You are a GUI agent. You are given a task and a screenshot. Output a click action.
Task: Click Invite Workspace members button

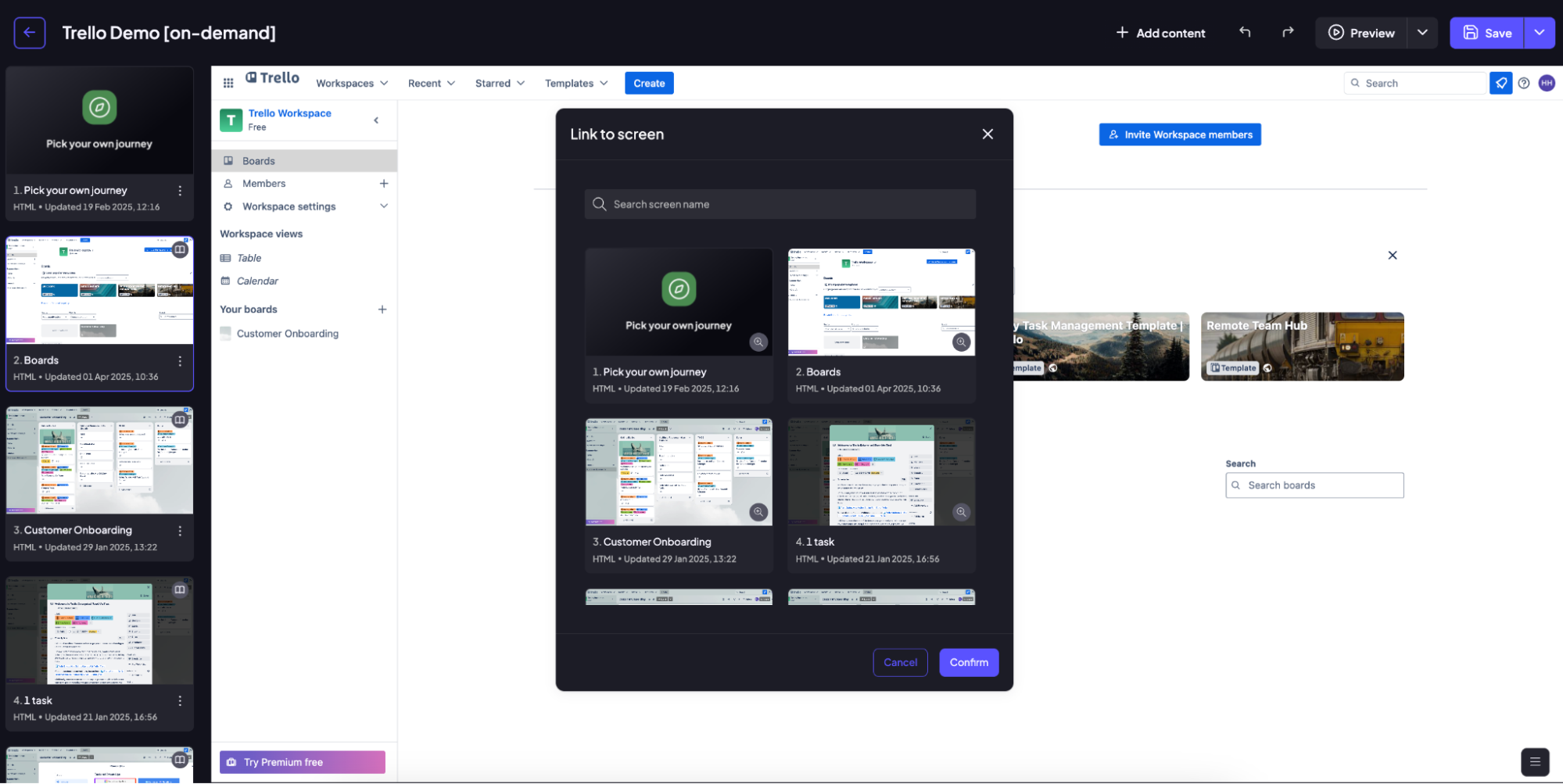(1180, 134)
